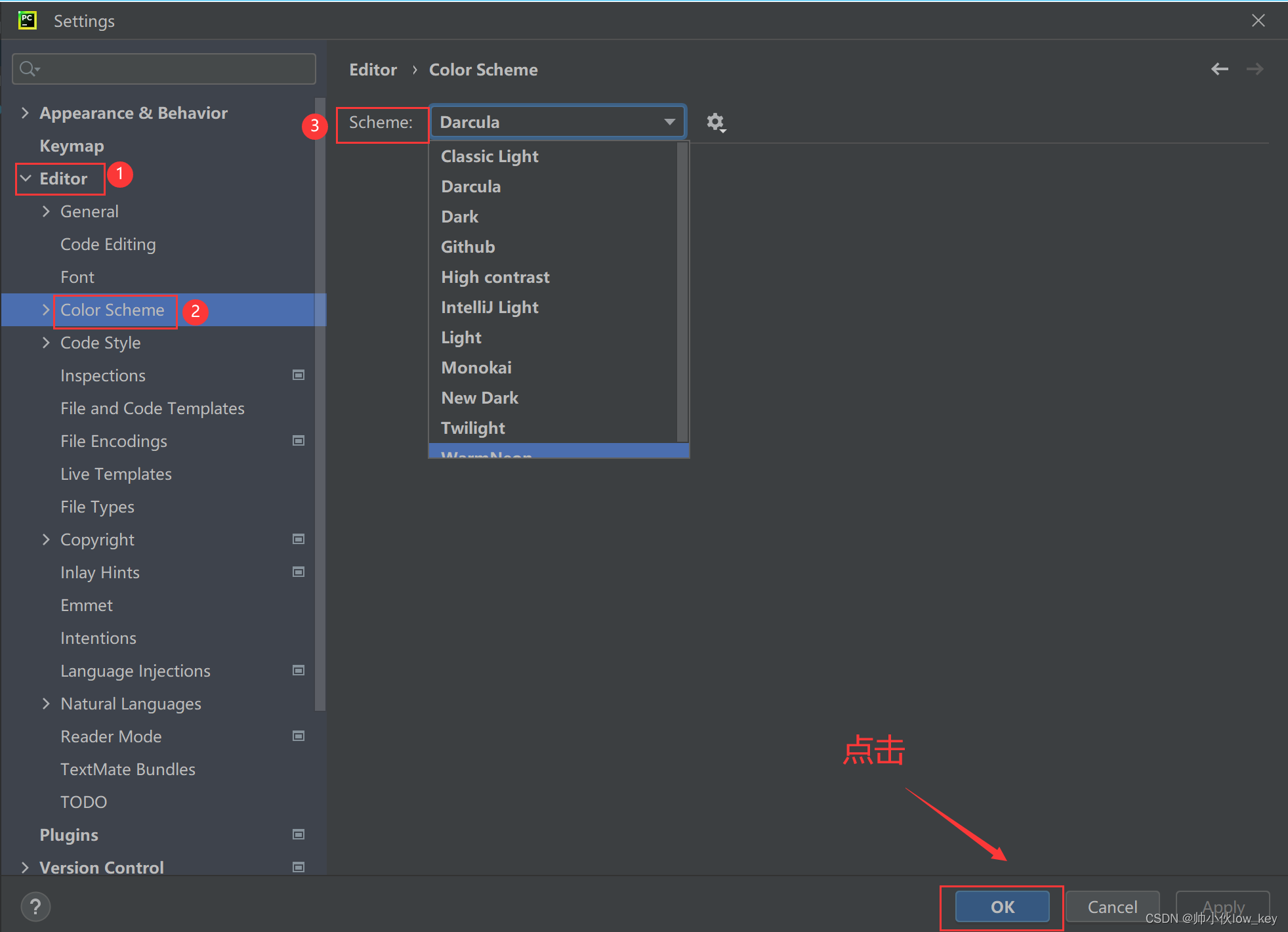
Task: Expand the Copyright subsection
Action: pos(46,540)
